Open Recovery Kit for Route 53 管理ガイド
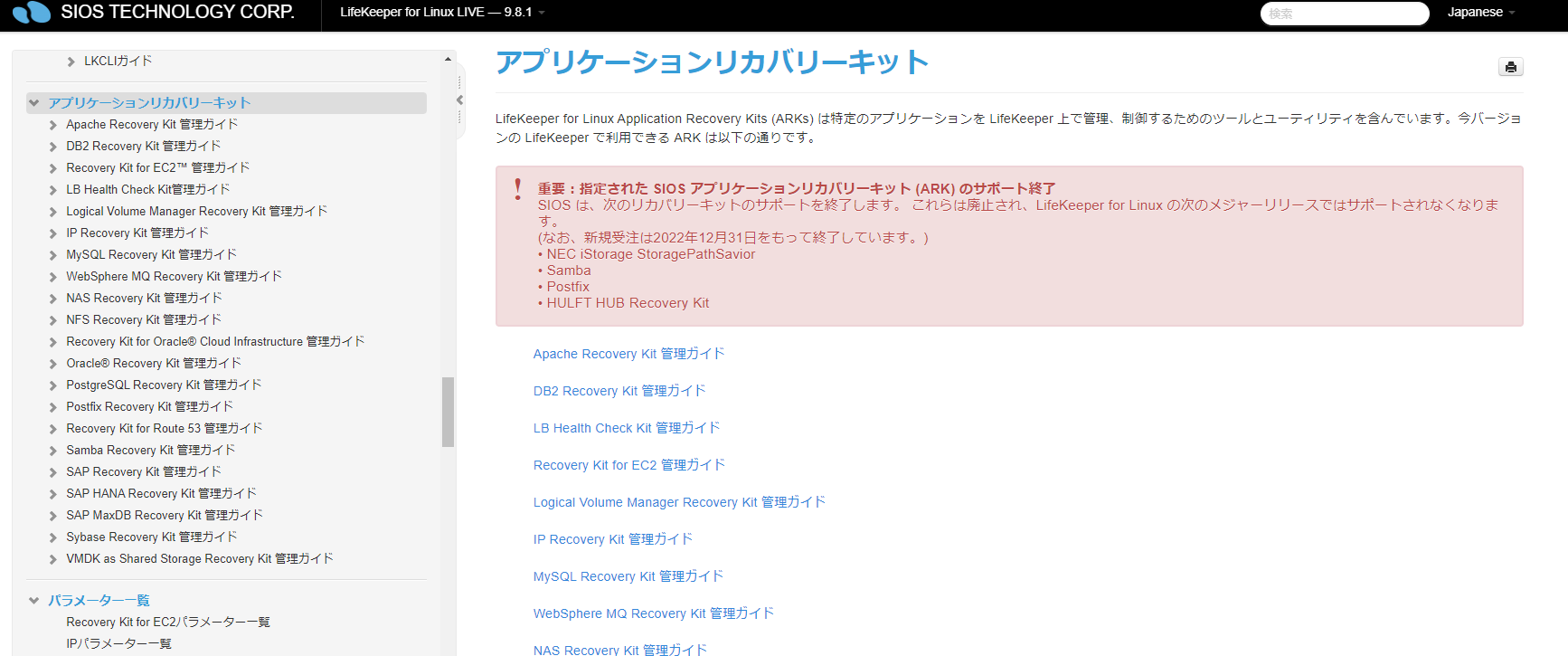The height and width of the screenshot is (656, 1568). (x=165, y=428)
